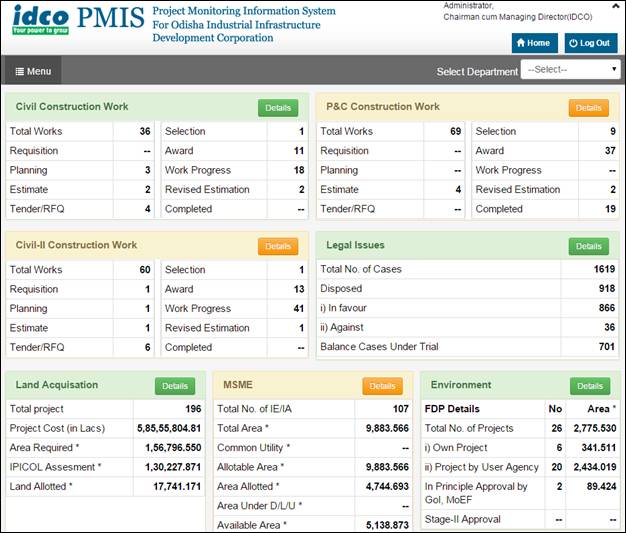Click the idco logo

click(x=40, y=20)
